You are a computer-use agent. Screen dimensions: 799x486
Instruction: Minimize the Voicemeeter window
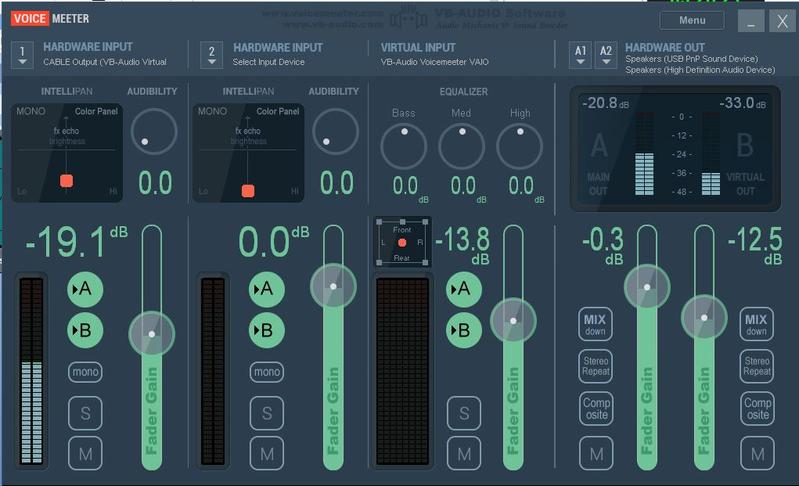coord(751,21)
